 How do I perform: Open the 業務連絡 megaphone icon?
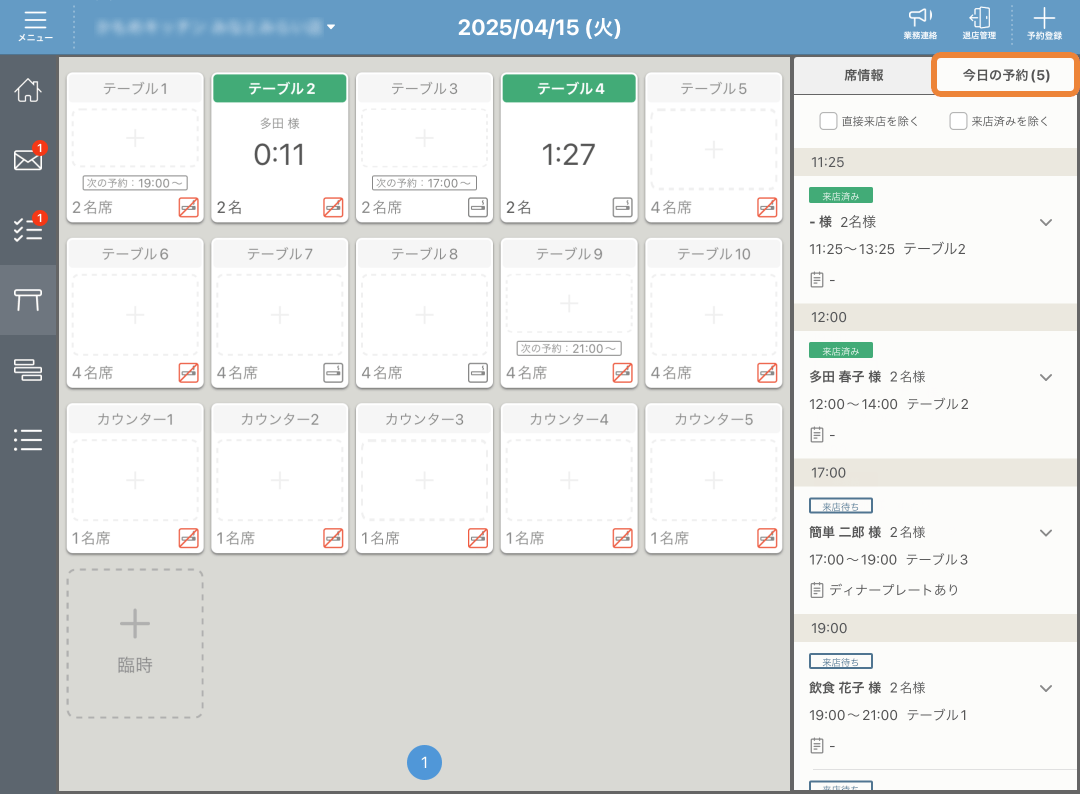920,24
